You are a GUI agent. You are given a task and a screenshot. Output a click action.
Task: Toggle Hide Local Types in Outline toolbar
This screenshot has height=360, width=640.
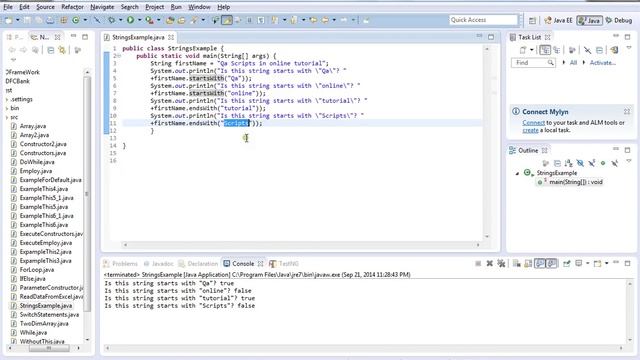(615, 163)
